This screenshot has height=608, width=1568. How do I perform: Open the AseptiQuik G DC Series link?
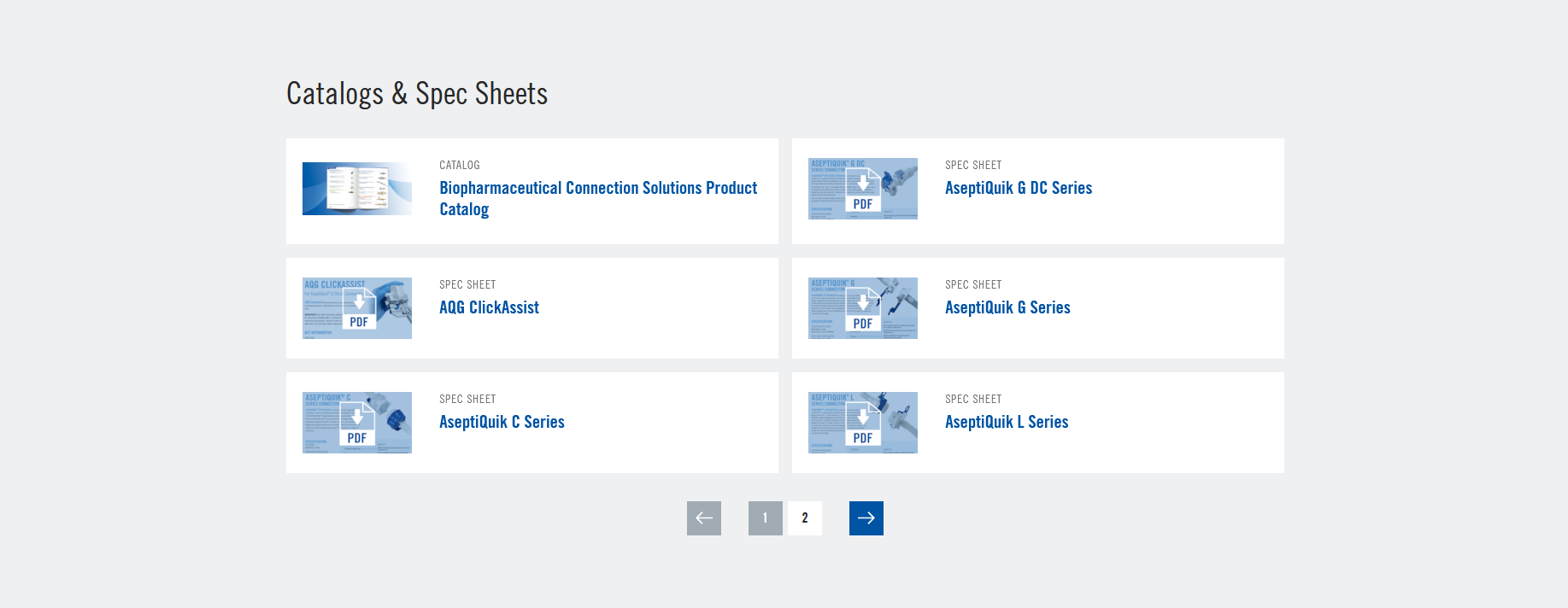click(x=1018, y=188)
